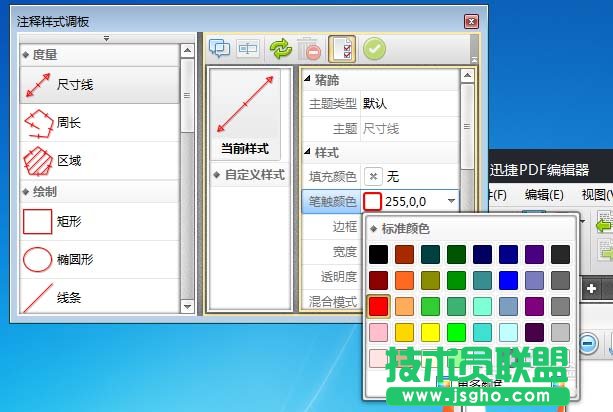
Task: Click the zoom-out minus icon in 迅捷PDF编辑器
Action: pos(588,344)
